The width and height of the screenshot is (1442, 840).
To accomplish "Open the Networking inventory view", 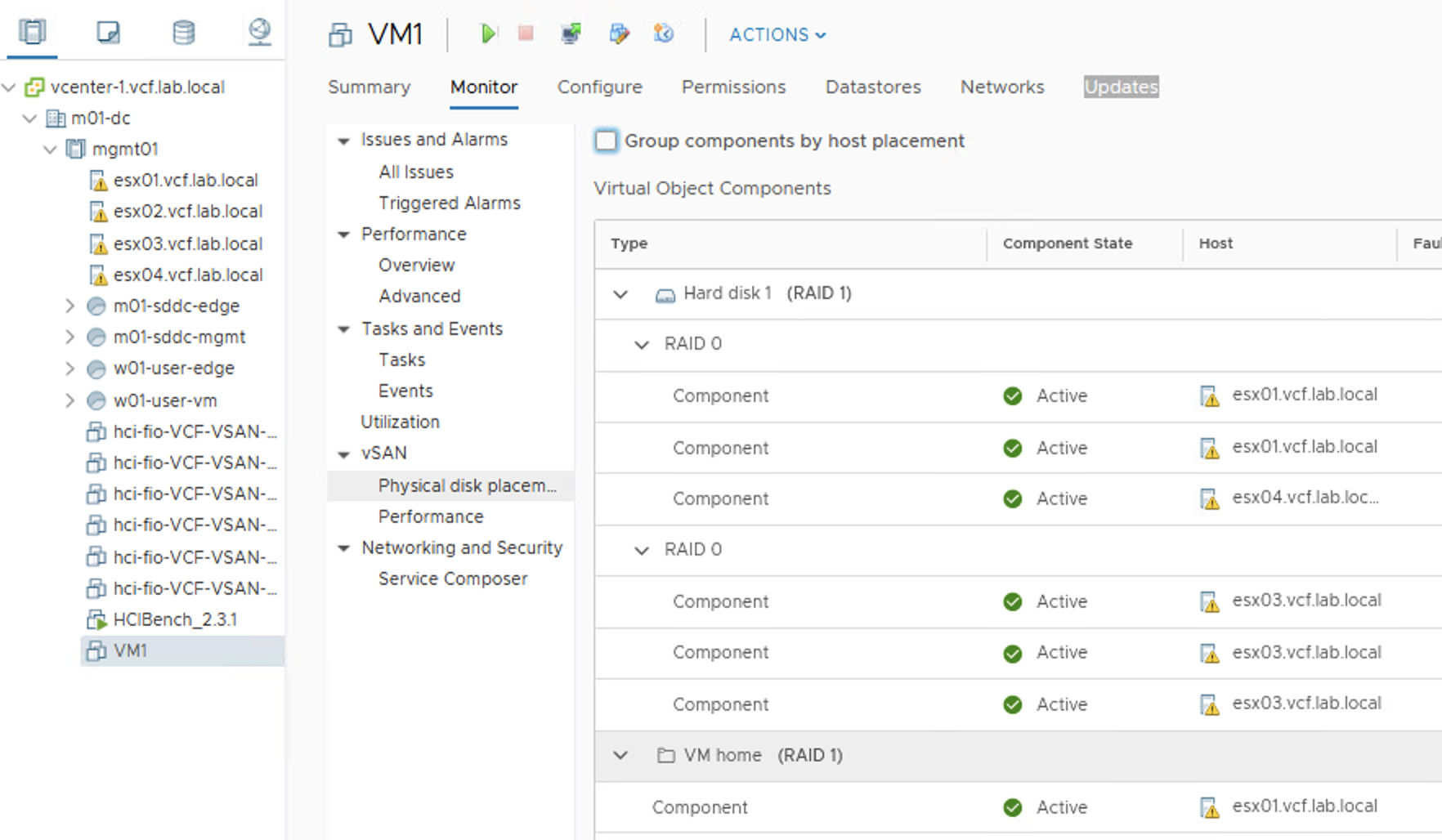I will [259, 32].
